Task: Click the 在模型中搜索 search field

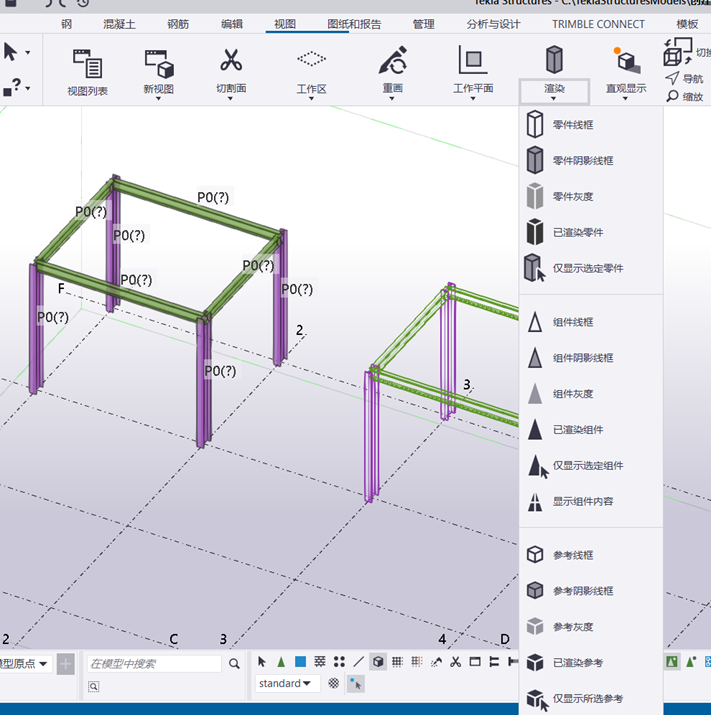Action: tap(154, 664)
